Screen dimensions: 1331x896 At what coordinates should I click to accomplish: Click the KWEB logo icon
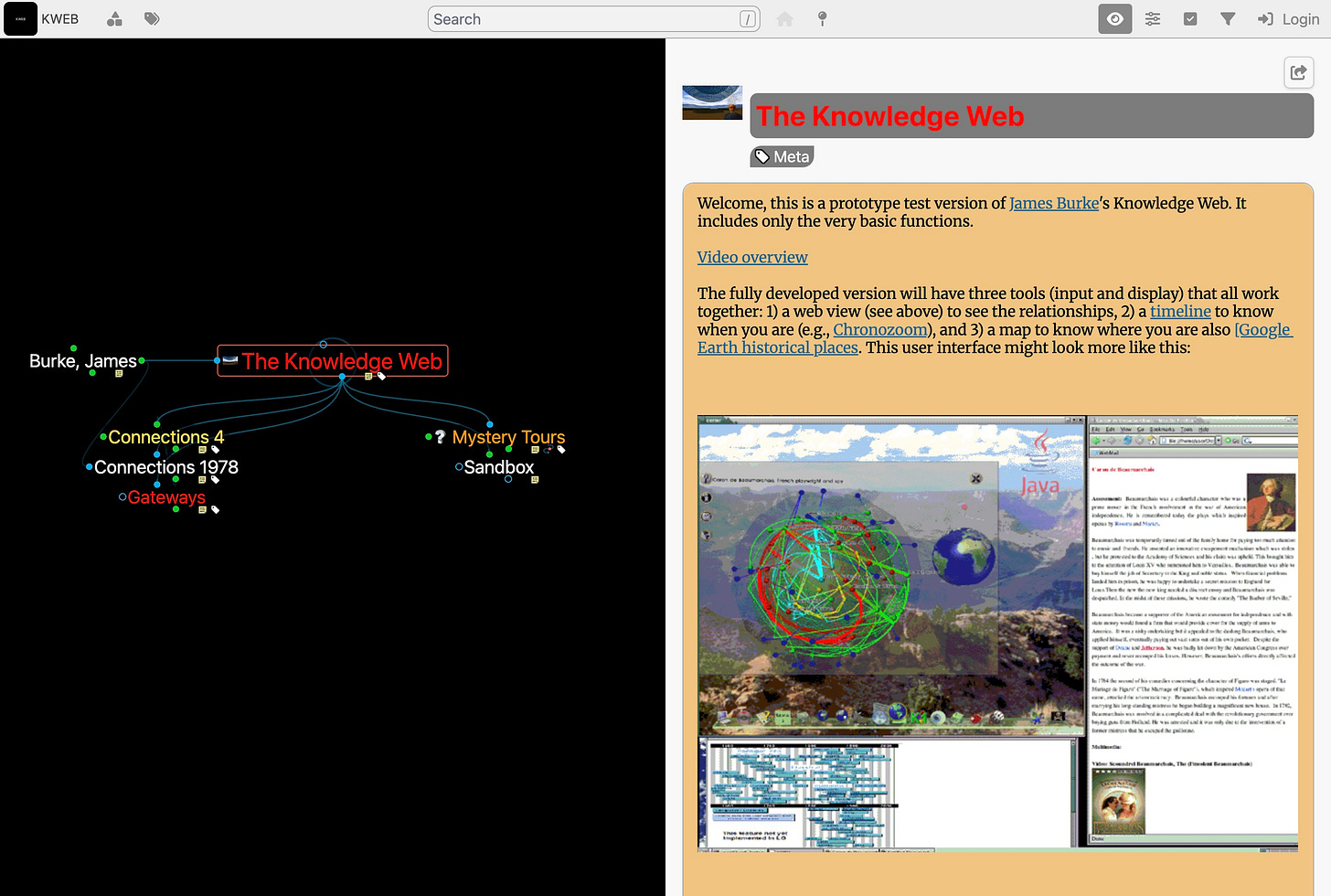click(x=20, y=19)
